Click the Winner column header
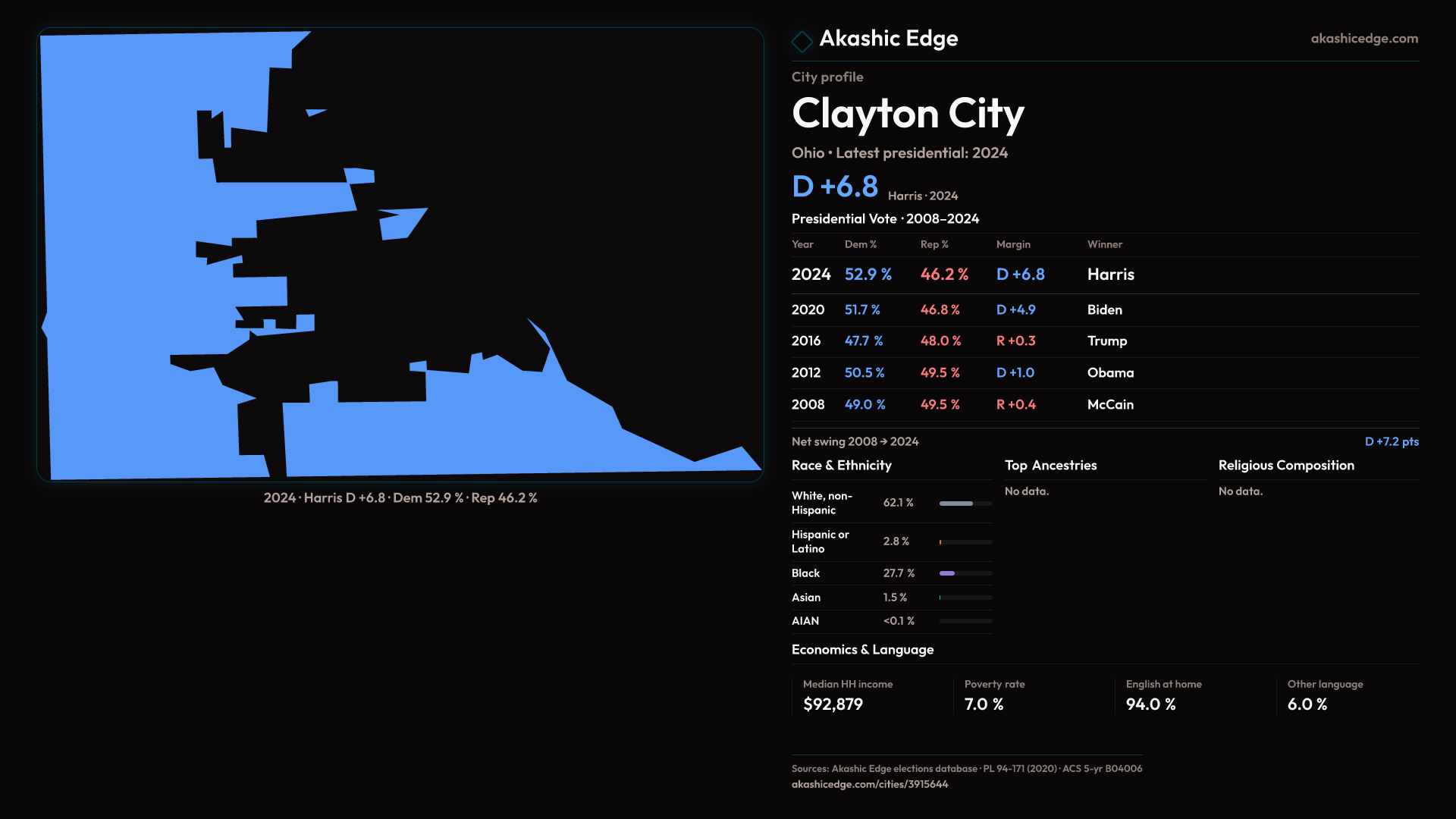This screenshot has width=1456, height=819. (1104, 244)
